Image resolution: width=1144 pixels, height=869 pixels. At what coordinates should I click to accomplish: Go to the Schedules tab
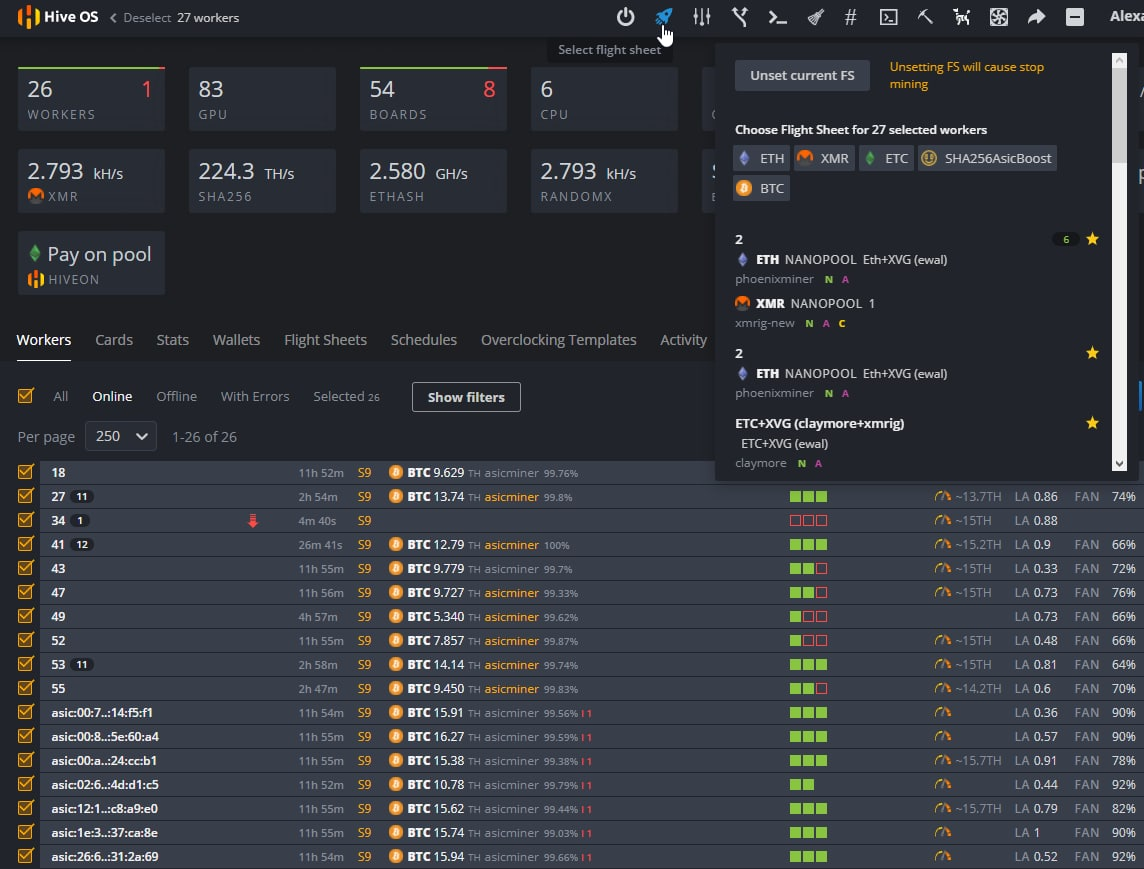[x=424, y=340]
